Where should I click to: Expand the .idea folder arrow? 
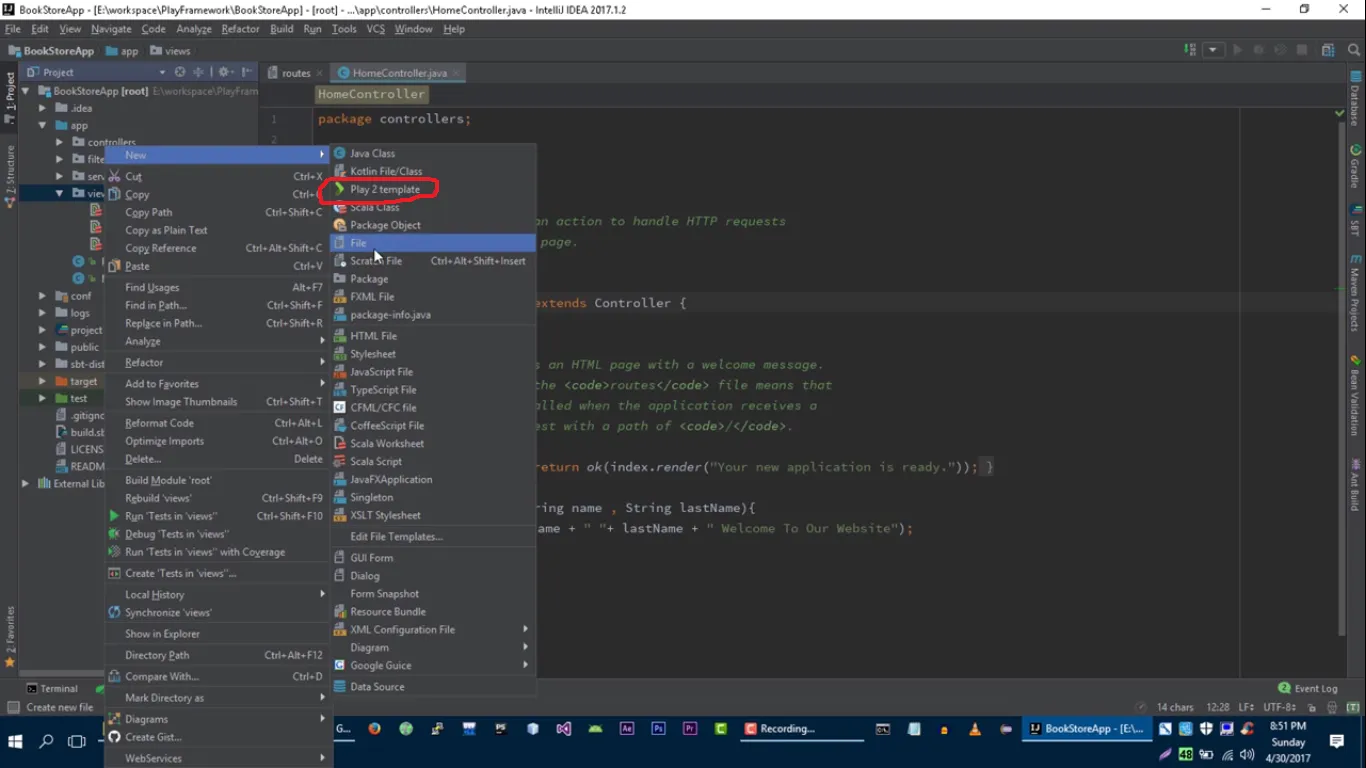pyautogui.click(x=42, y=108)
